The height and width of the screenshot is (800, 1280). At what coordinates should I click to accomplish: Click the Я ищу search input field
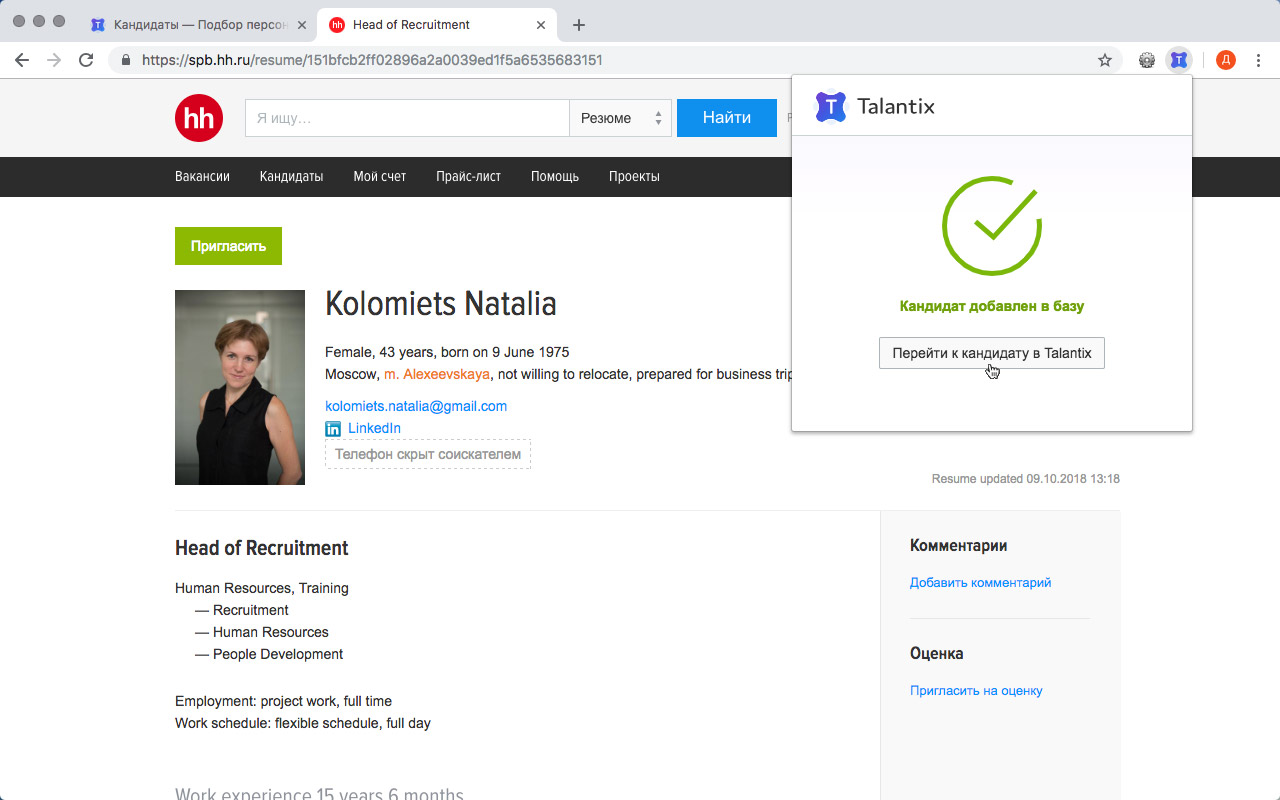[407, 118]
